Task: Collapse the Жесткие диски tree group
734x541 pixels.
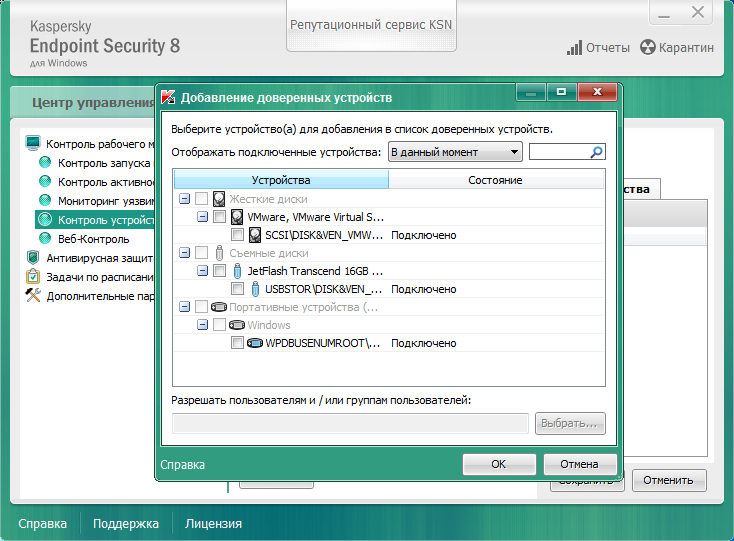Action: point(184,199)
